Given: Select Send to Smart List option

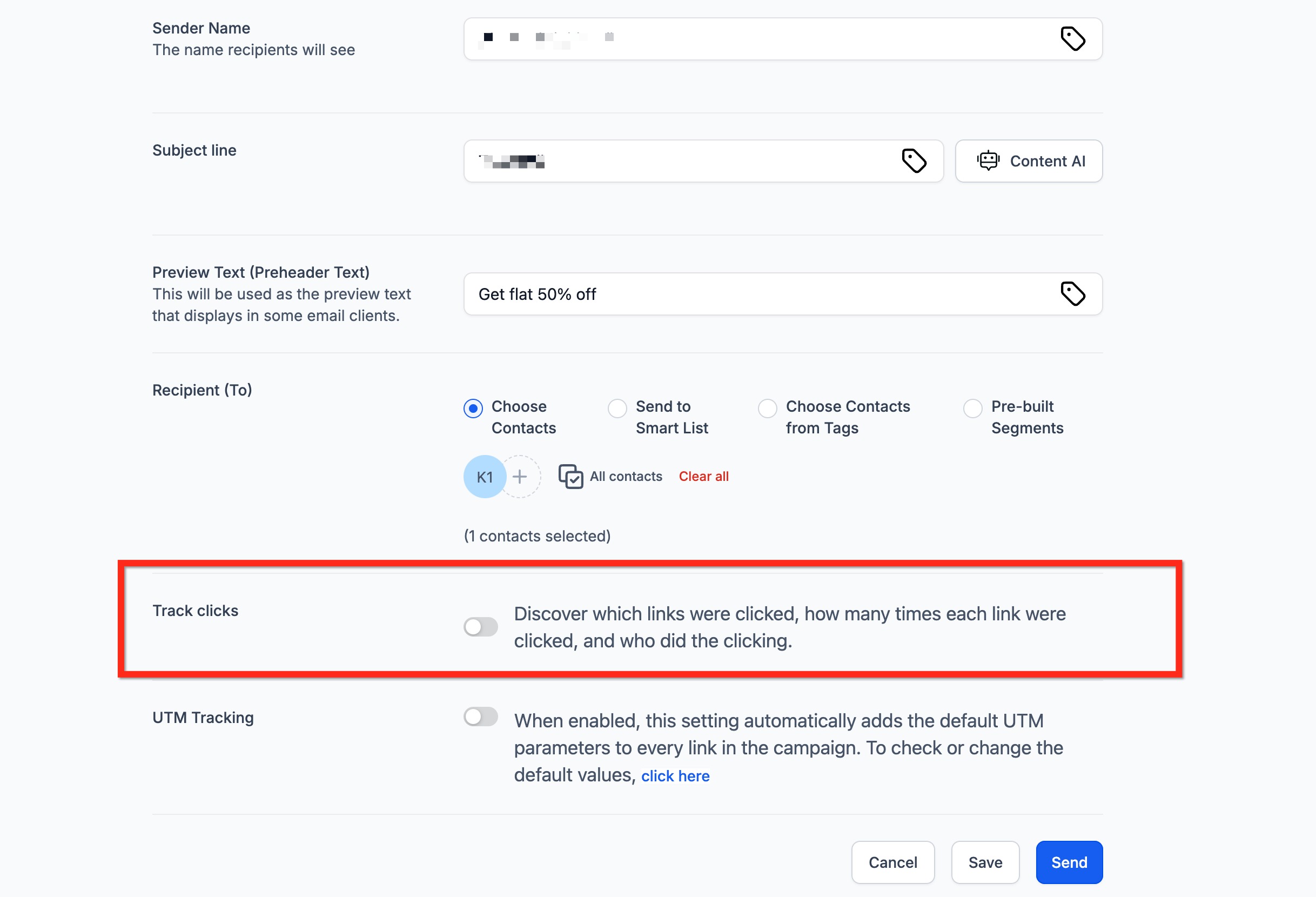Looking at the screenshot, I should [617, 409].
